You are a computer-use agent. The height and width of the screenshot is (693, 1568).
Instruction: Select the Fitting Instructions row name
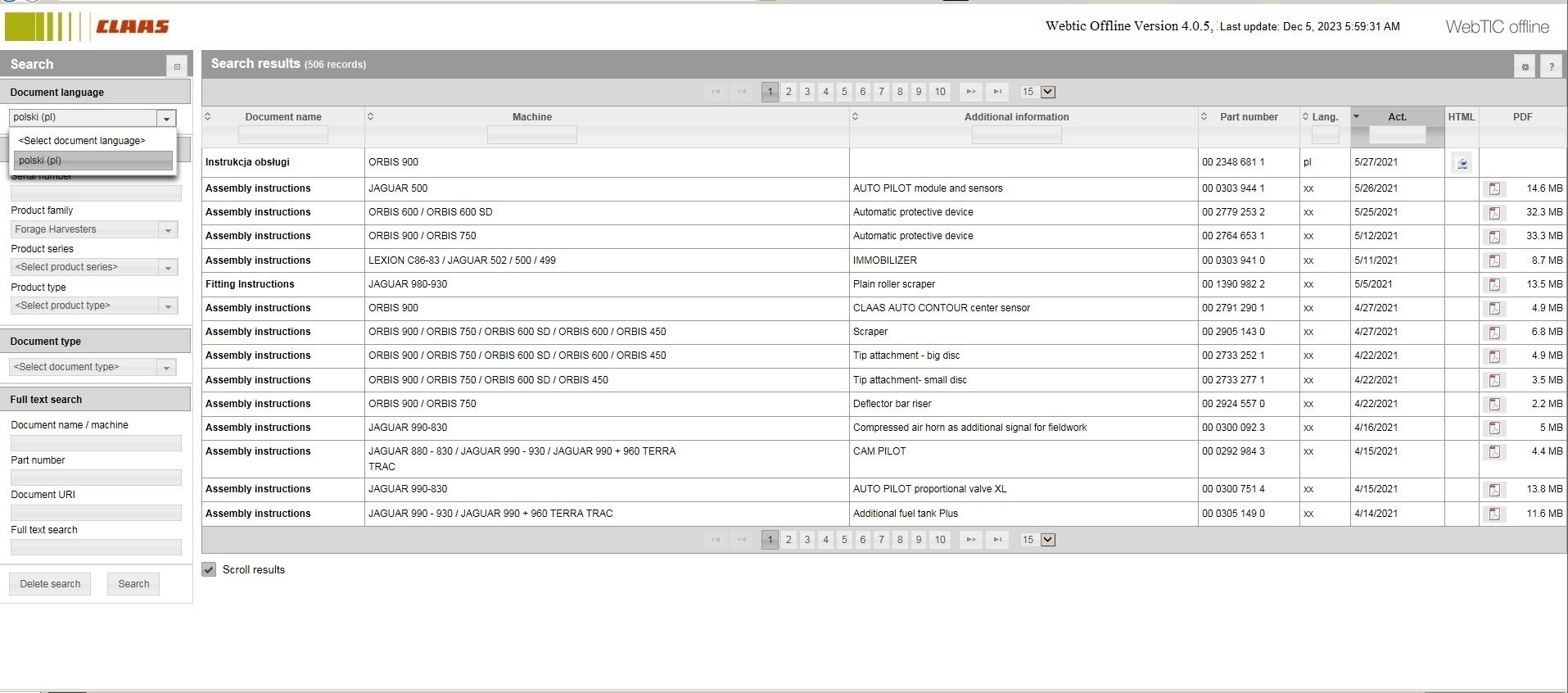[250, 284]
